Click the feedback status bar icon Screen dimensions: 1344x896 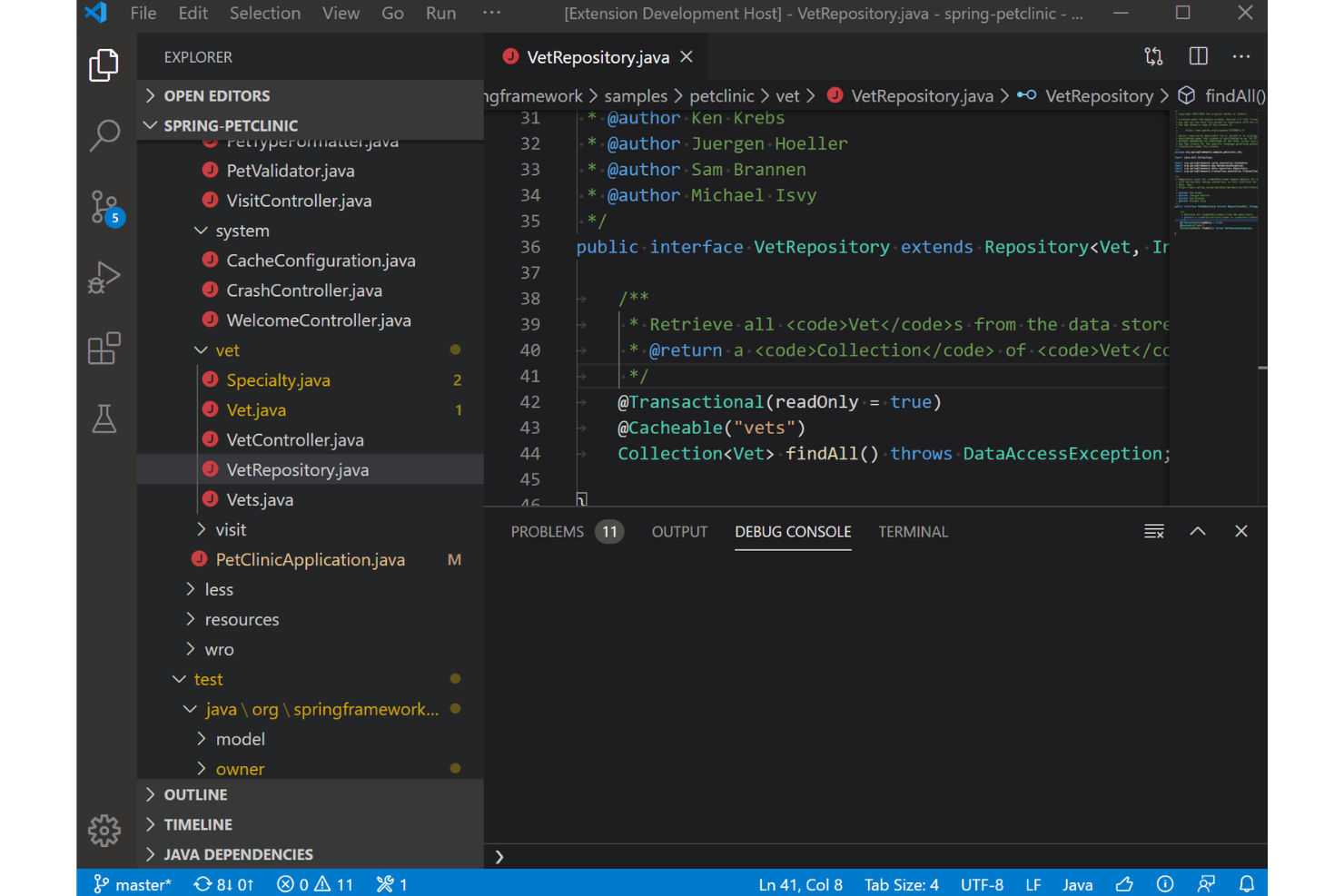(1206, 884)
